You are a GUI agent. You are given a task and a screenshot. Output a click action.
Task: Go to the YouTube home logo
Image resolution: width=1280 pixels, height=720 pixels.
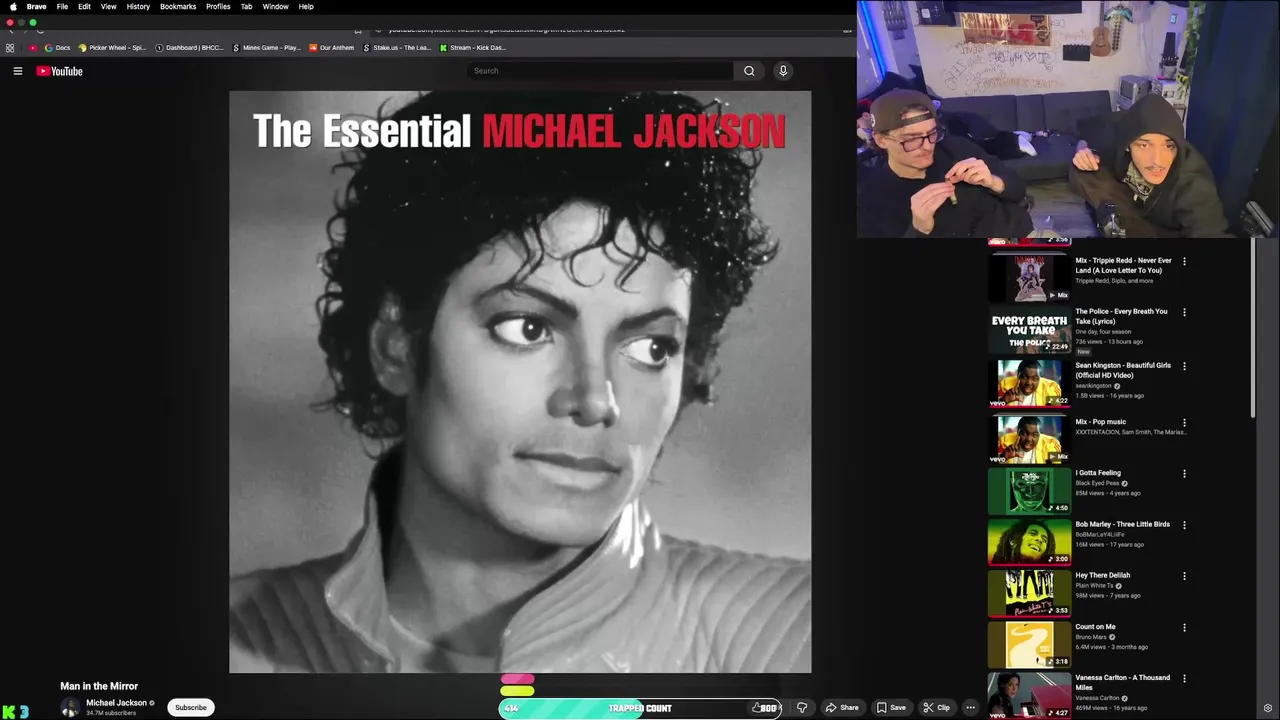tap(60, 71)
